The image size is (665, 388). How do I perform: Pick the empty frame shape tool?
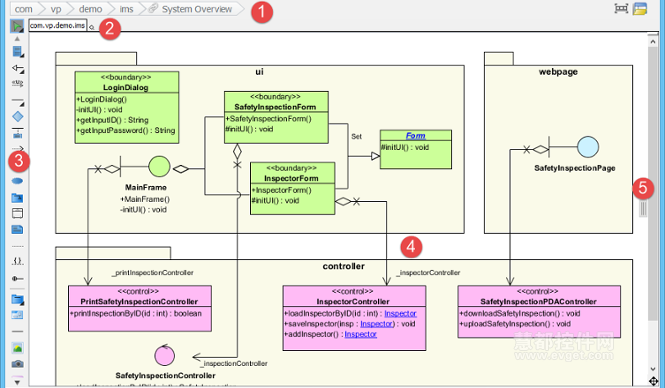[17, 213]
